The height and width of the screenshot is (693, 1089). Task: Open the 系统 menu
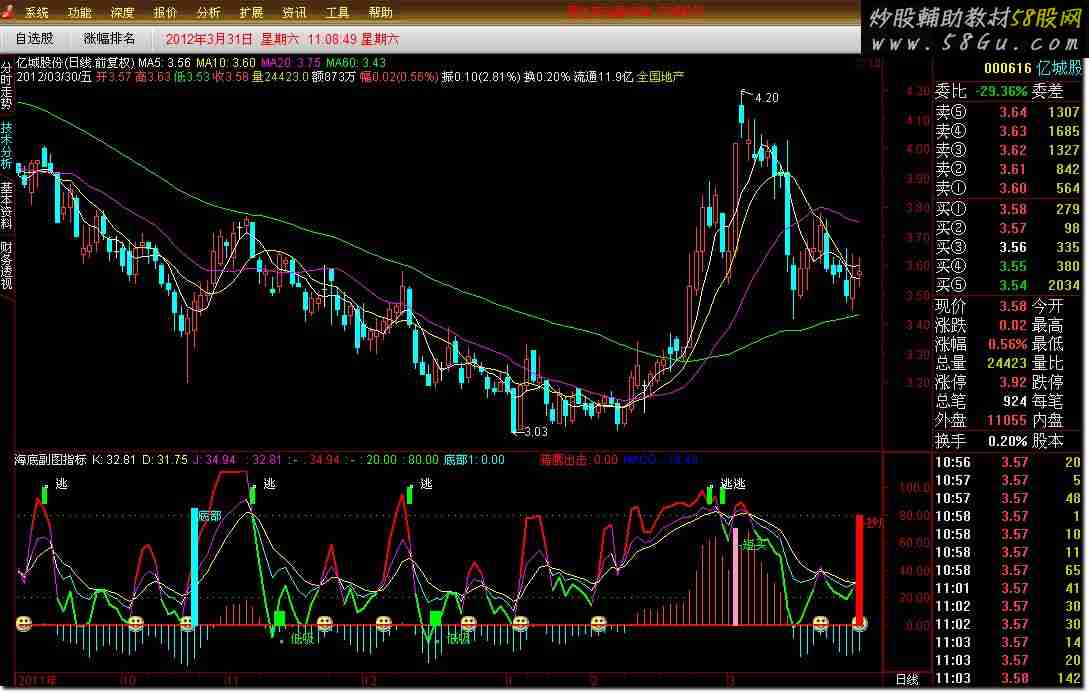point(37,12)
